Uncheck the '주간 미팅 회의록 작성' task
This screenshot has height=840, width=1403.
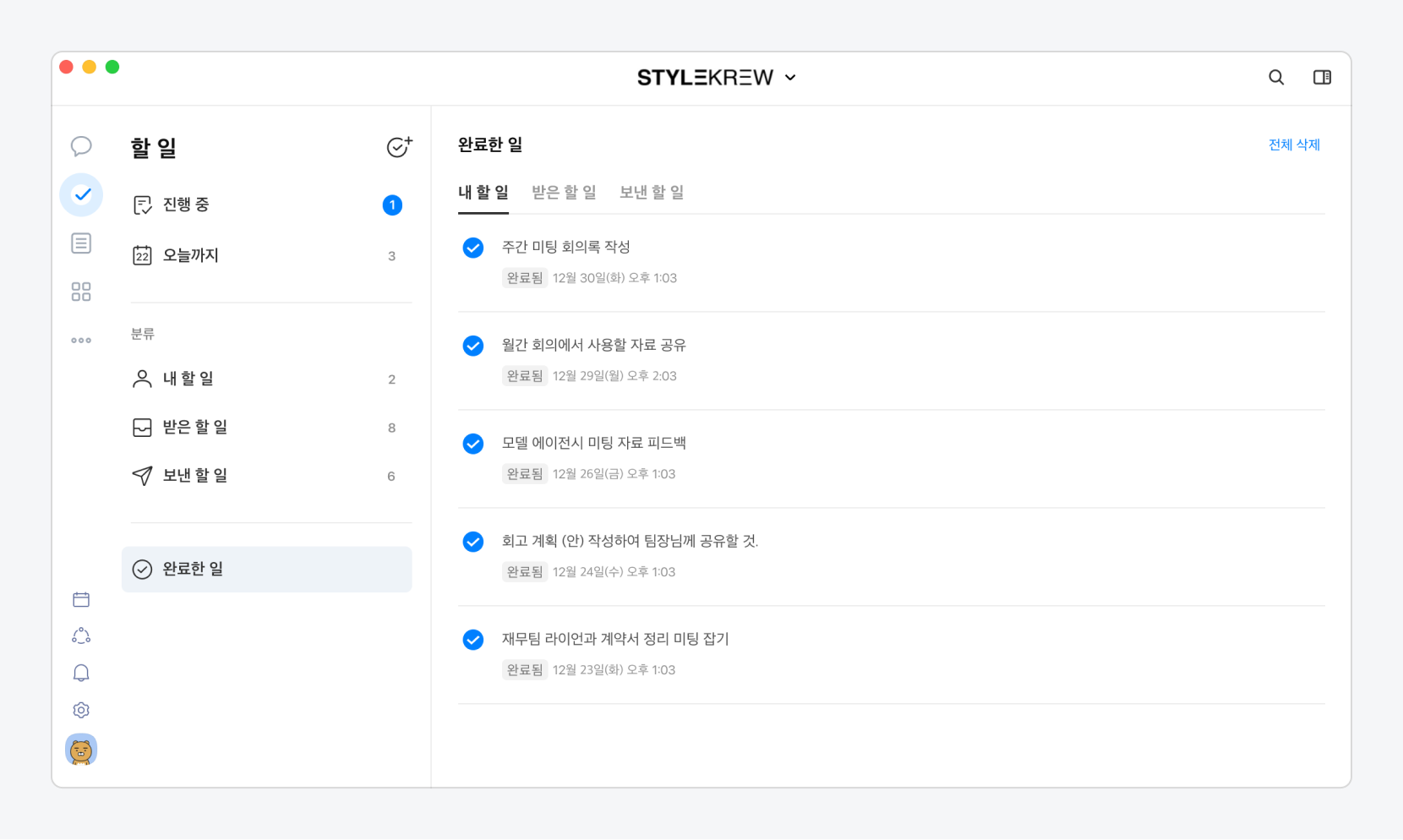click(473, 248)
